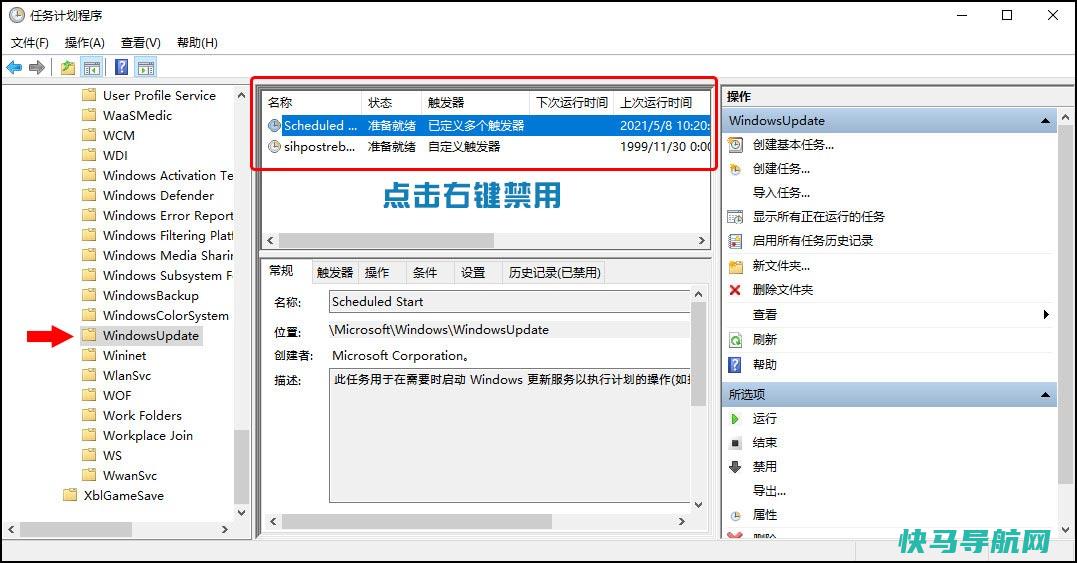This screenshot has width=1077, height=563.
Task: Click the Back arrow toolbar icon
Action: [14, 67]
